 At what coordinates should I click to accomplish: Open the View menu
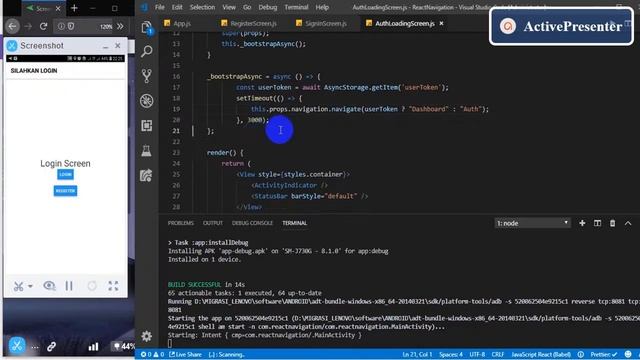coord(229,7)
